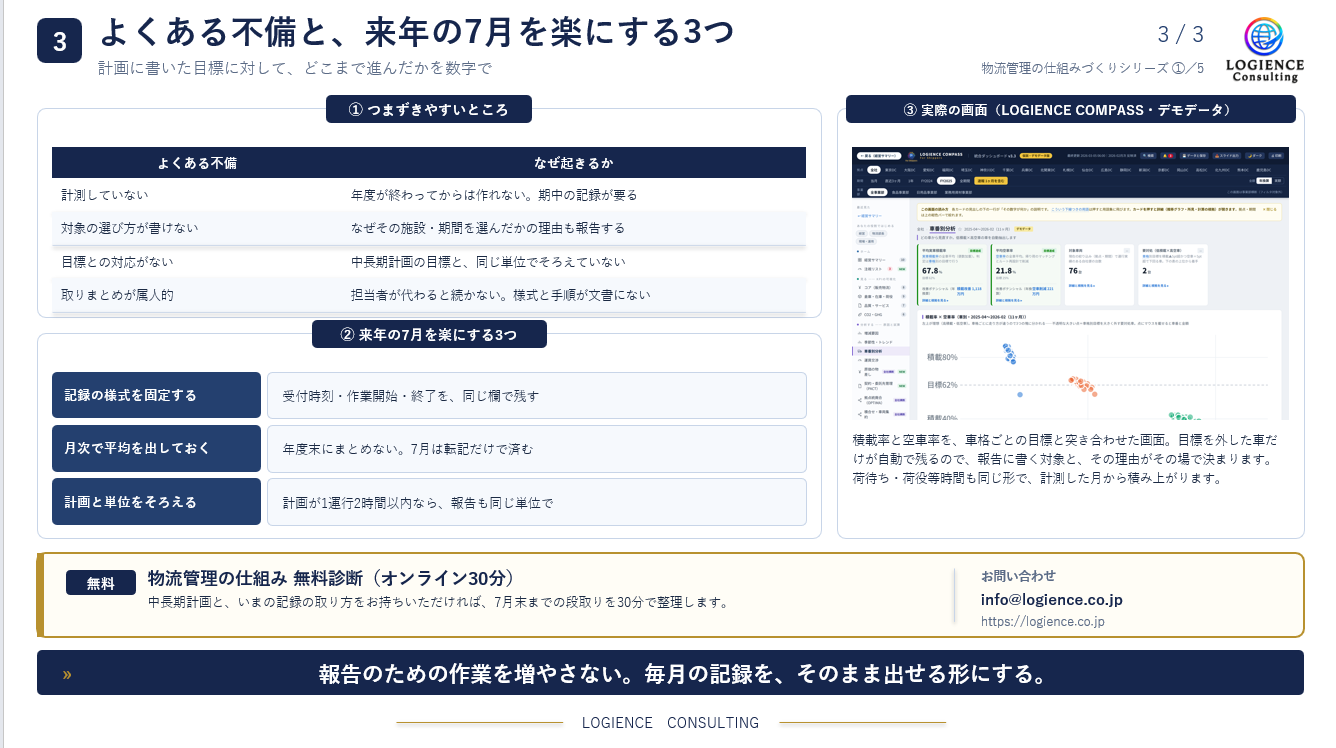The height and width of the screenshot is (748, 1336).
Task: Click the 67.8% card in the demo screen
Action: pos(952,274)
